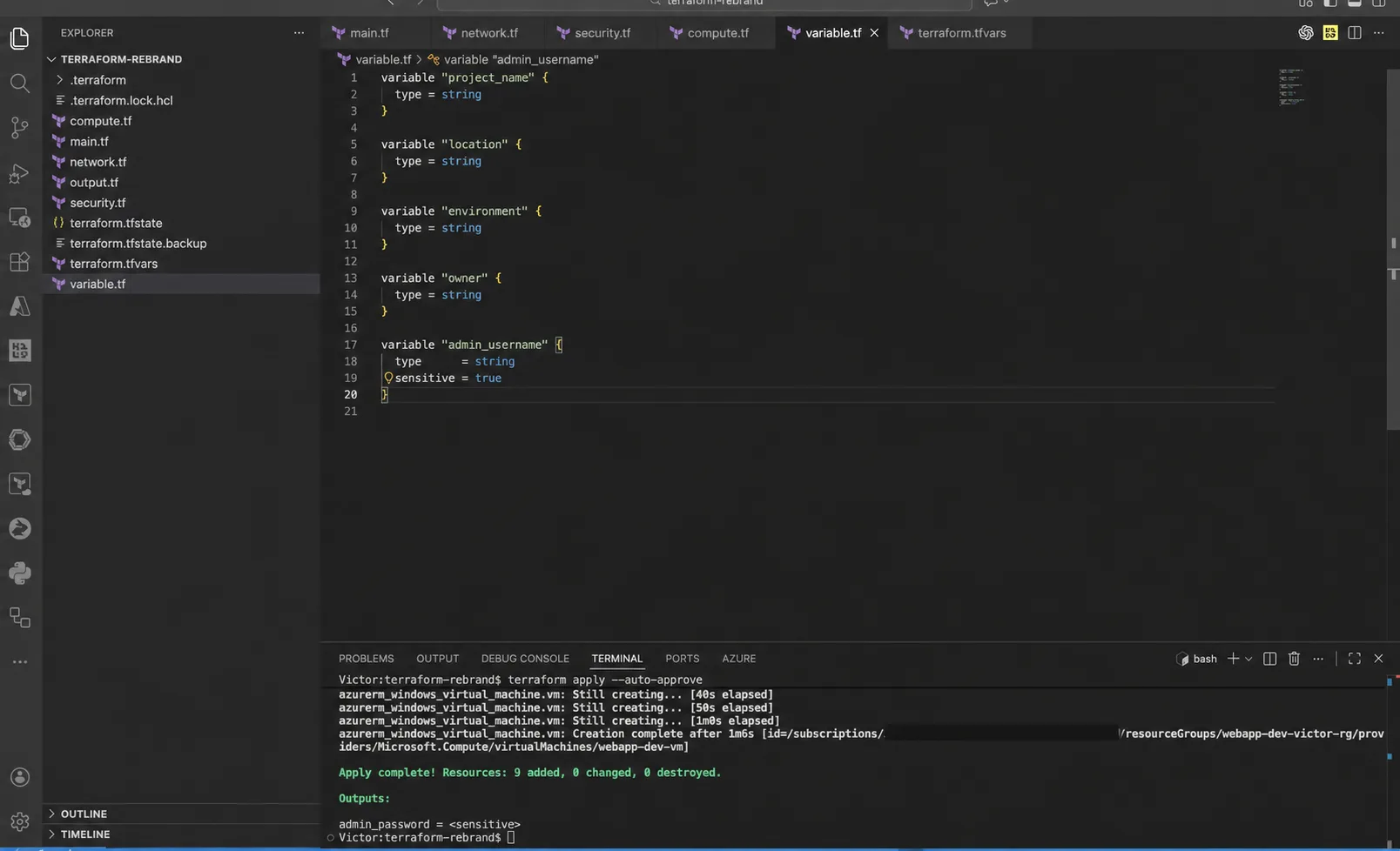Open the ChatGPT icon in editor toolbar
This screenshot has height=851, width=1400.
coord(1305,33)
